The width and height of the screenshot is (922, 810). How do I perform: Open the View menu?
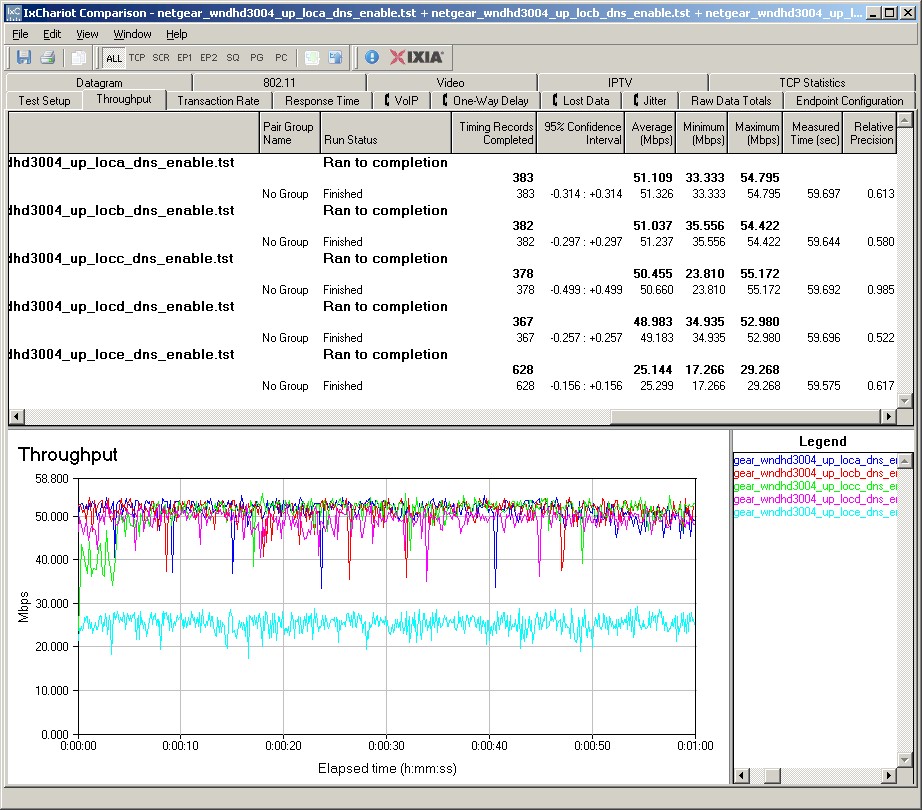tap(87, 34)
